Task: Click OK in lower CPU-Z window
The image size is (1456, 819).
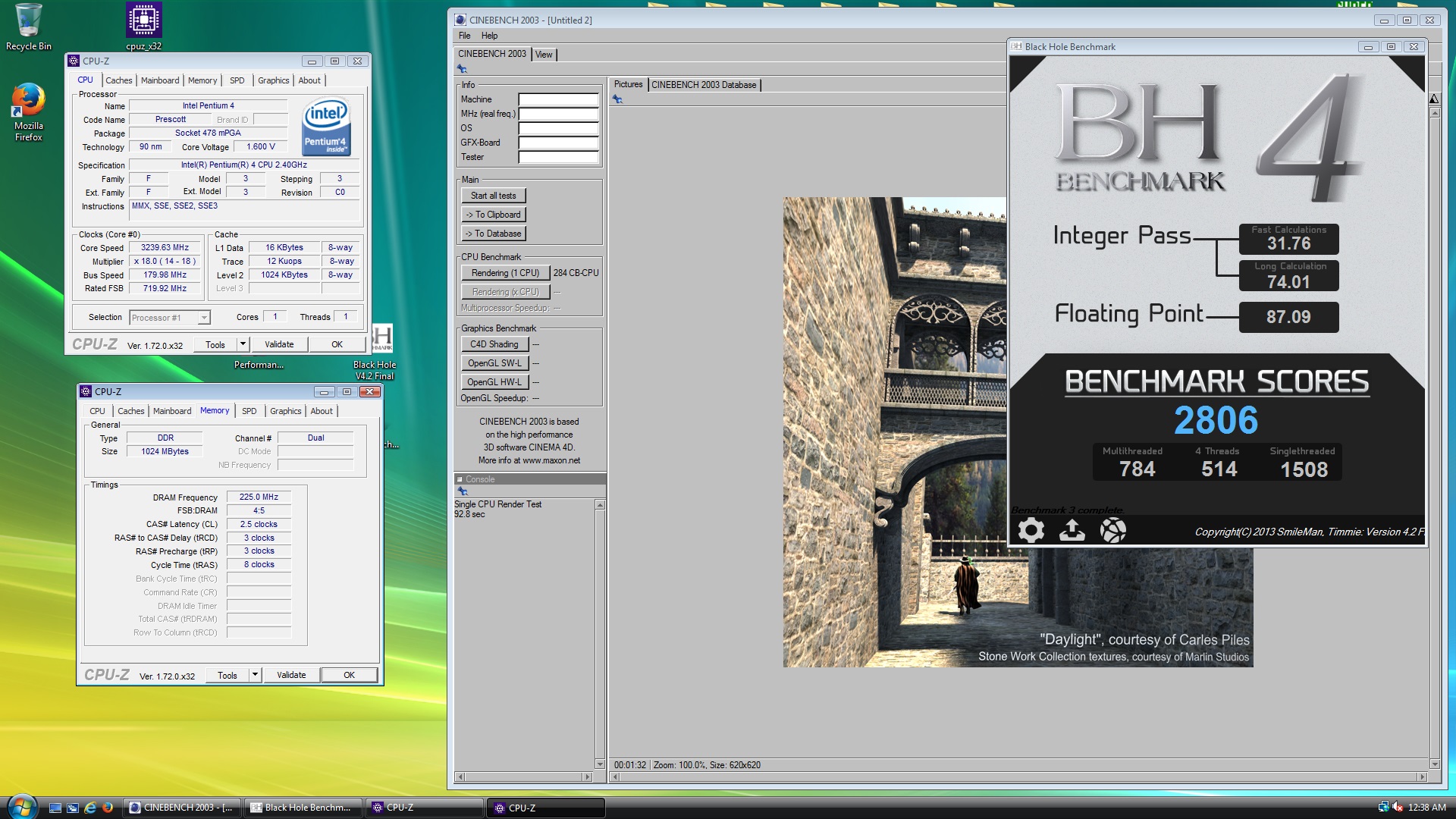Action: [x=349, y=675]
